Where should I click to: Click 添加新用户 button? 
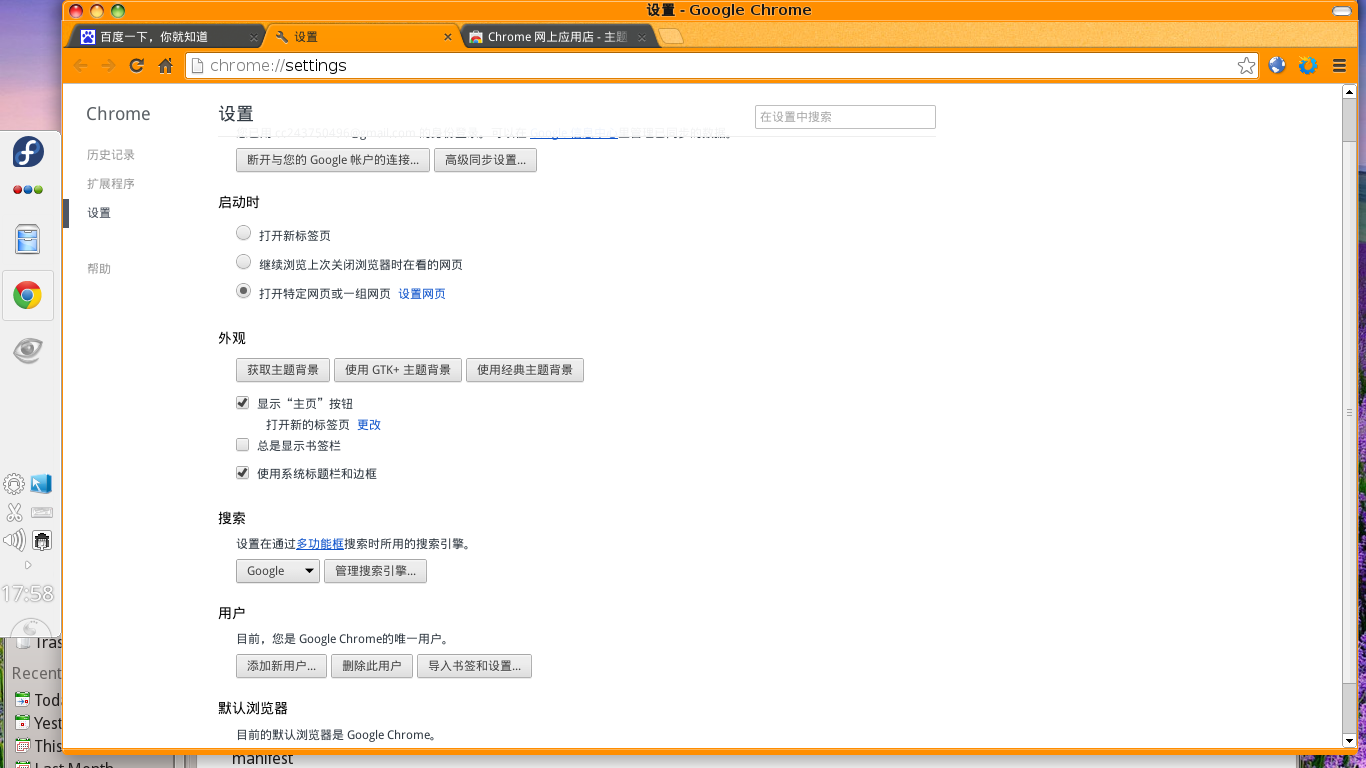282,666
